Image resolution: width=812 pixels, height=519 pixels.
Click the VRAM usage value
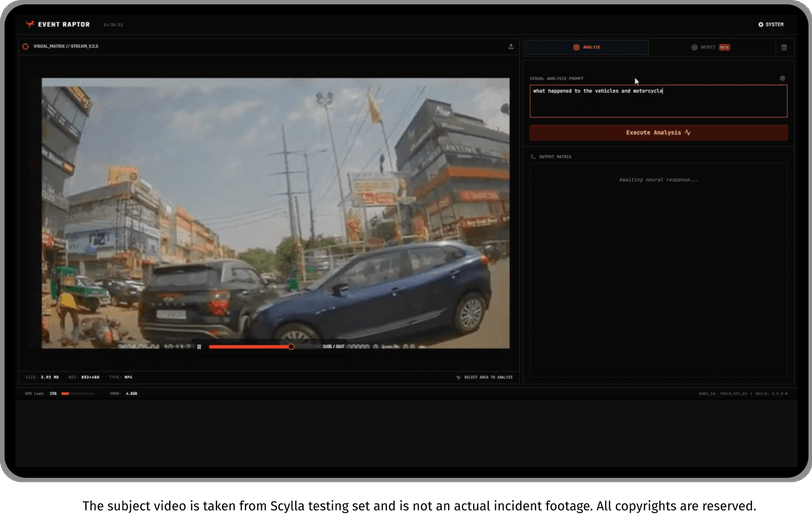132,394
